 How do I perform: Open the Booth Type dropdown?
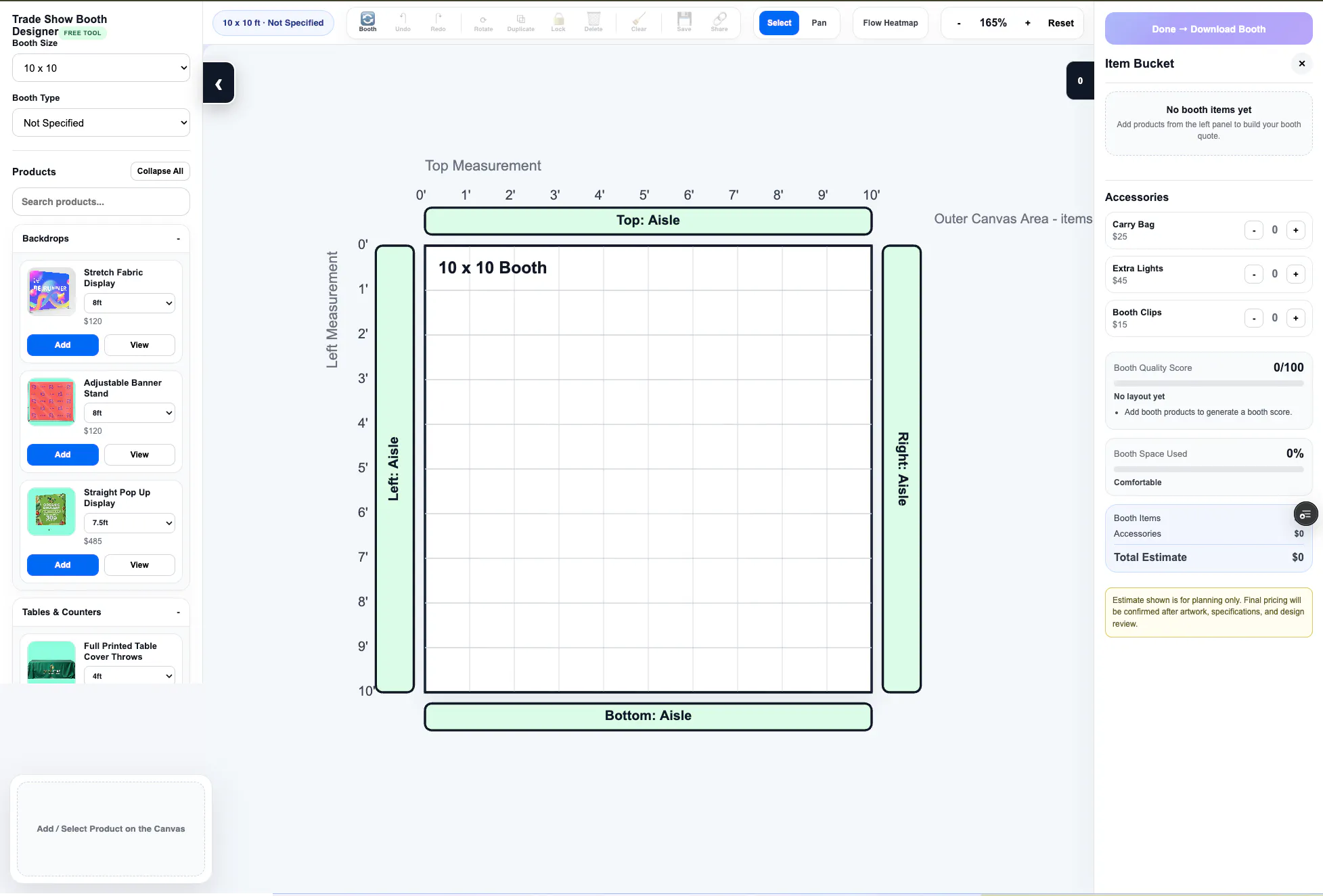(x=101, y=122)
